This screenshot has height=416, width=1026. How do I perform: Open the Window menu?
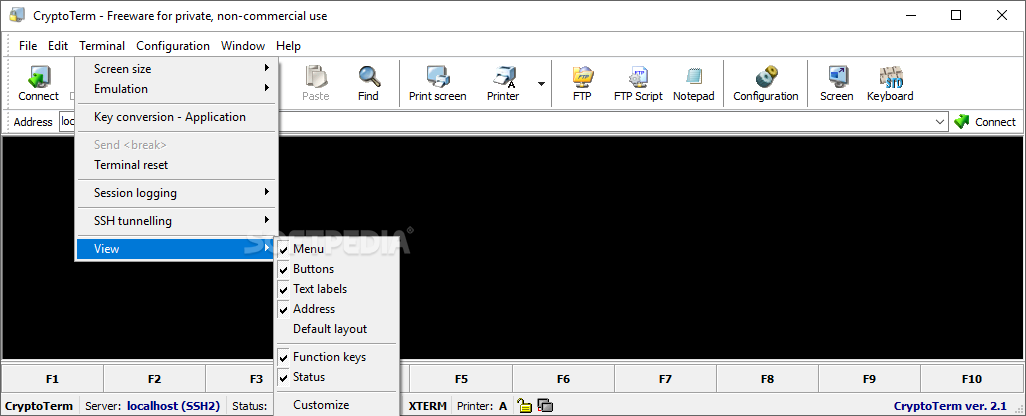tap(243, 46)
